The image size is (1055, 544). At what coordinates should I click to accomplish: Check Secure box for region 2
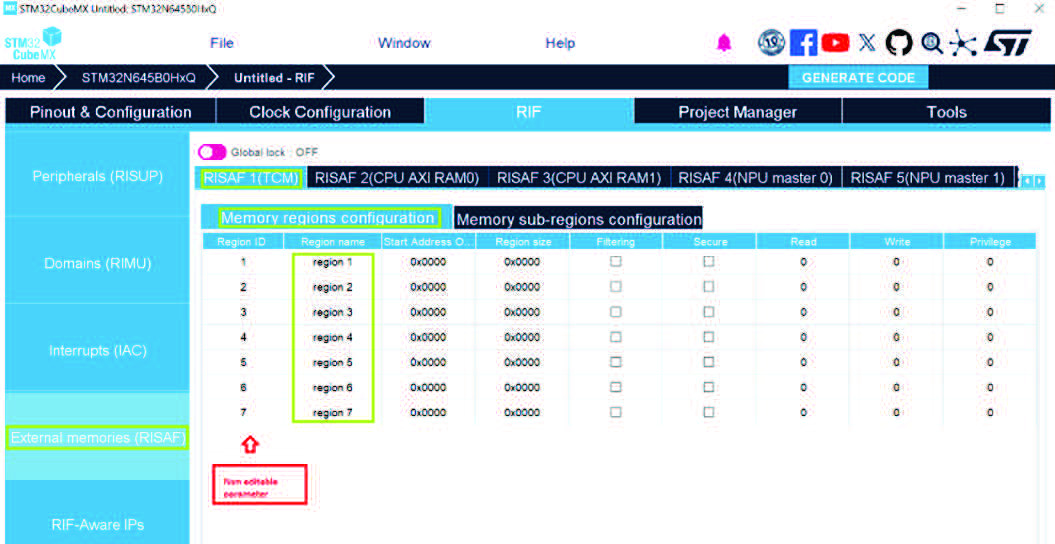(709, 286)
